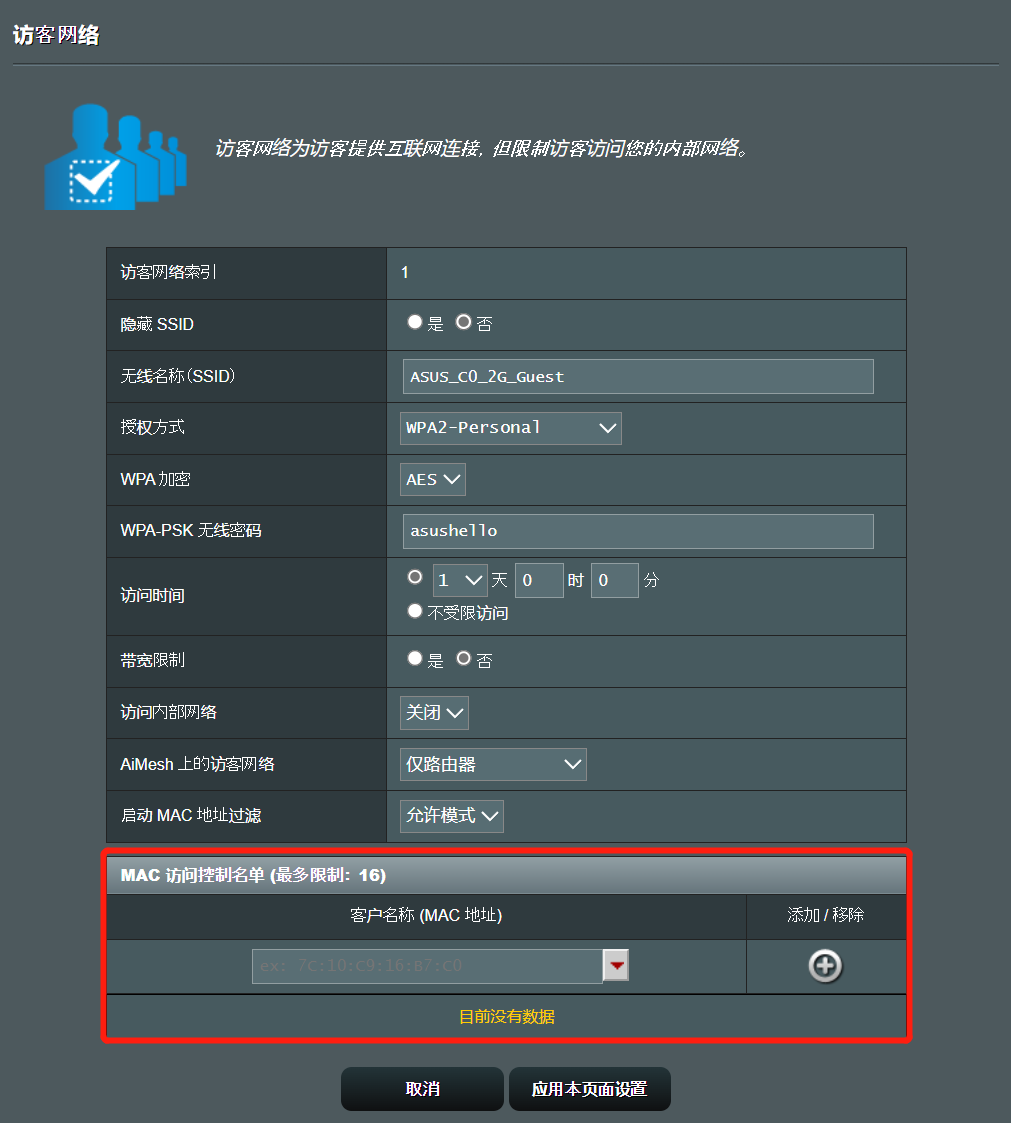Click the 取消 button

point(422,1089)
